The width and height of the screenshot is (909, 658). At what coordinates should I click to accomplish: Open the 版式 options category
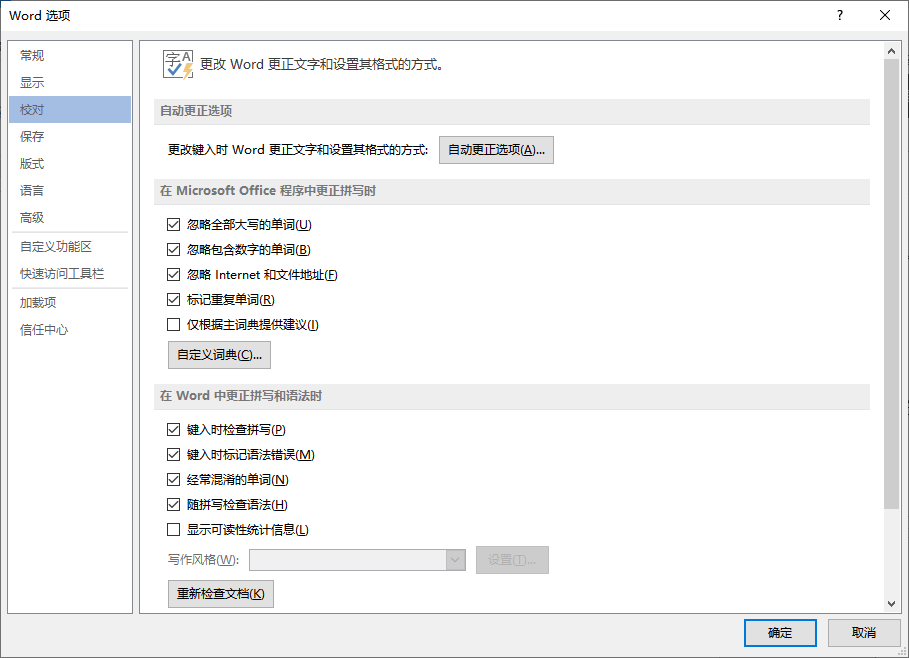[70, 163]
